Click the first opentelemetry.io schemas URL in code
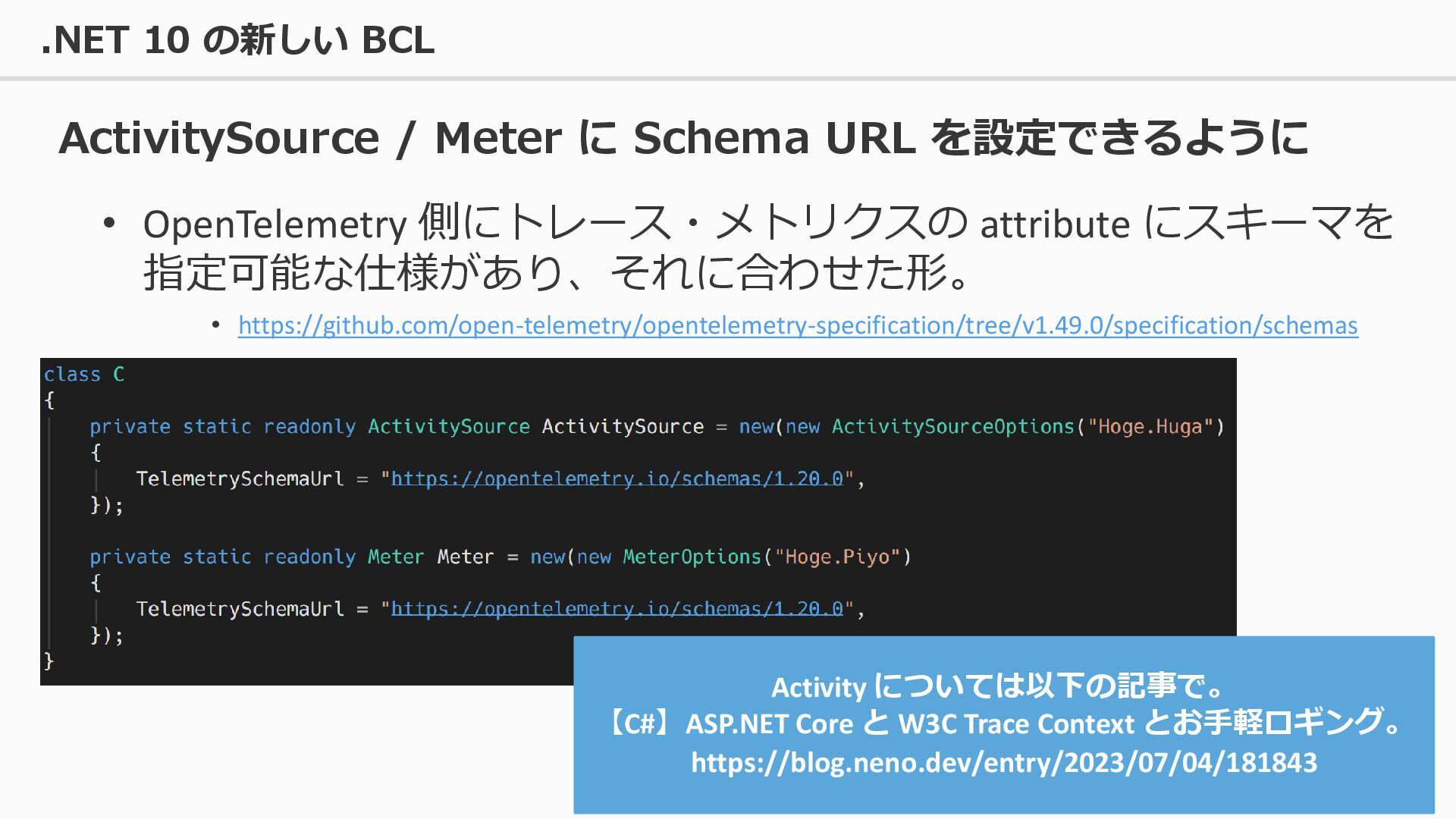 point(617,479)
